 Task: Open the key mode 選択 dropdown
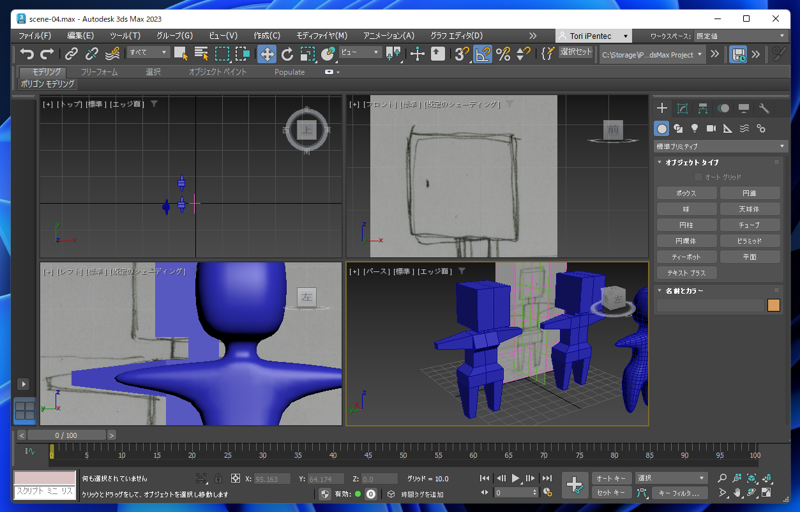671,478
